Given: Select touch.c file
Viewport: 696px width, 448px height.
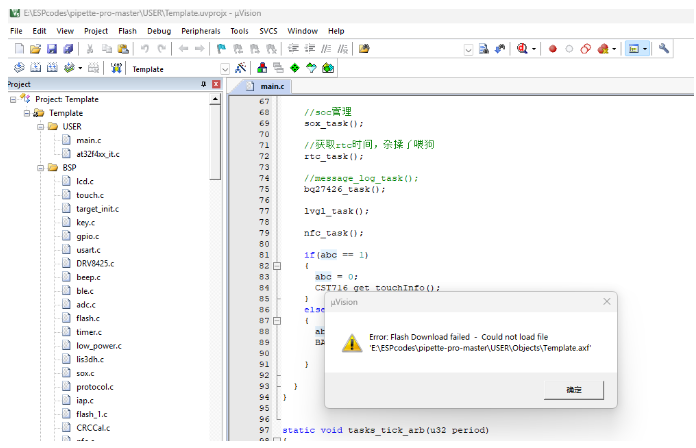Looking at the screenshot, I should coord(90,195).
